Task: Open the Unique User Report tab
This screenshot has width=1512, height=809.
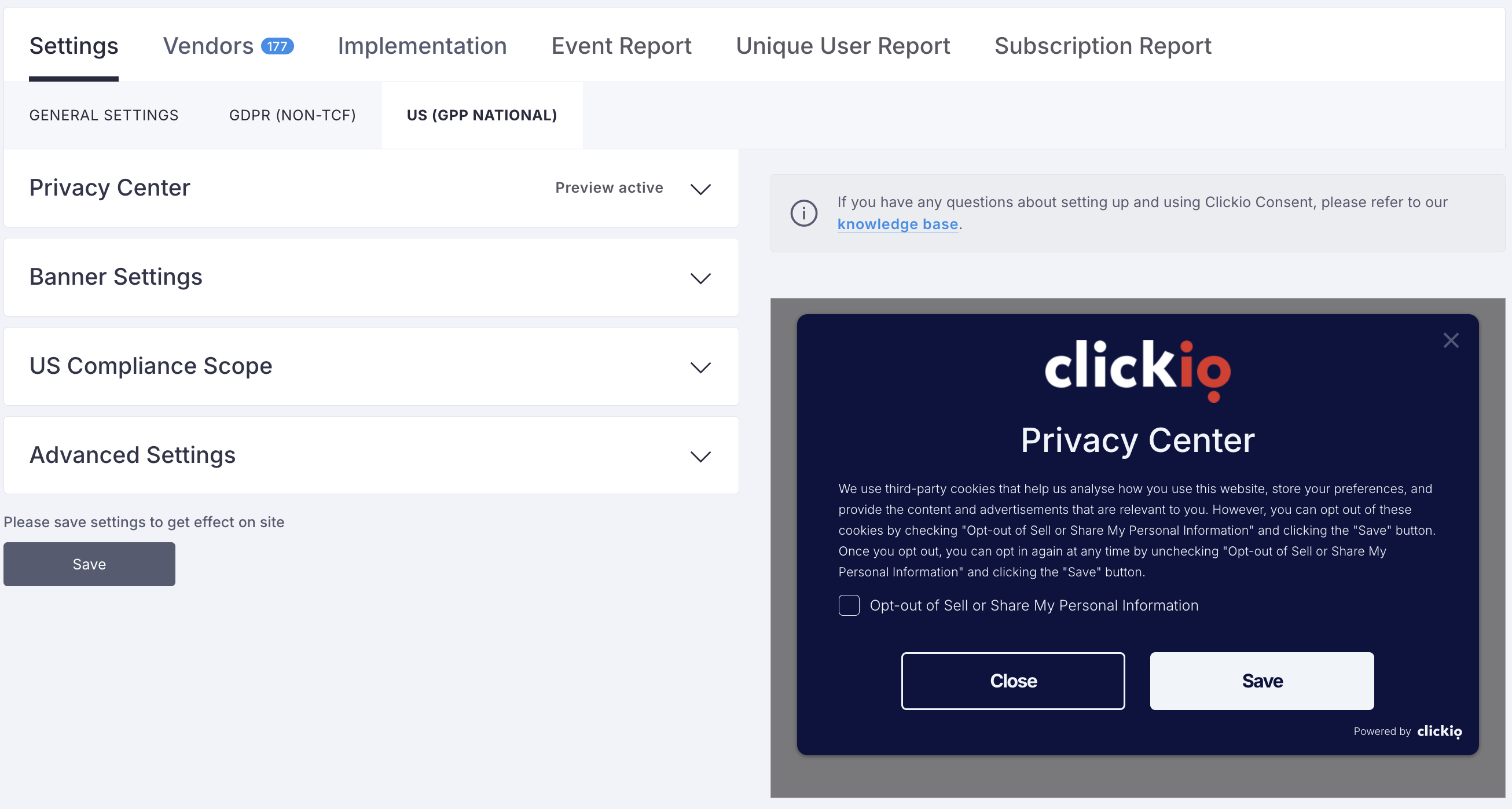Action: click(843, 46)
